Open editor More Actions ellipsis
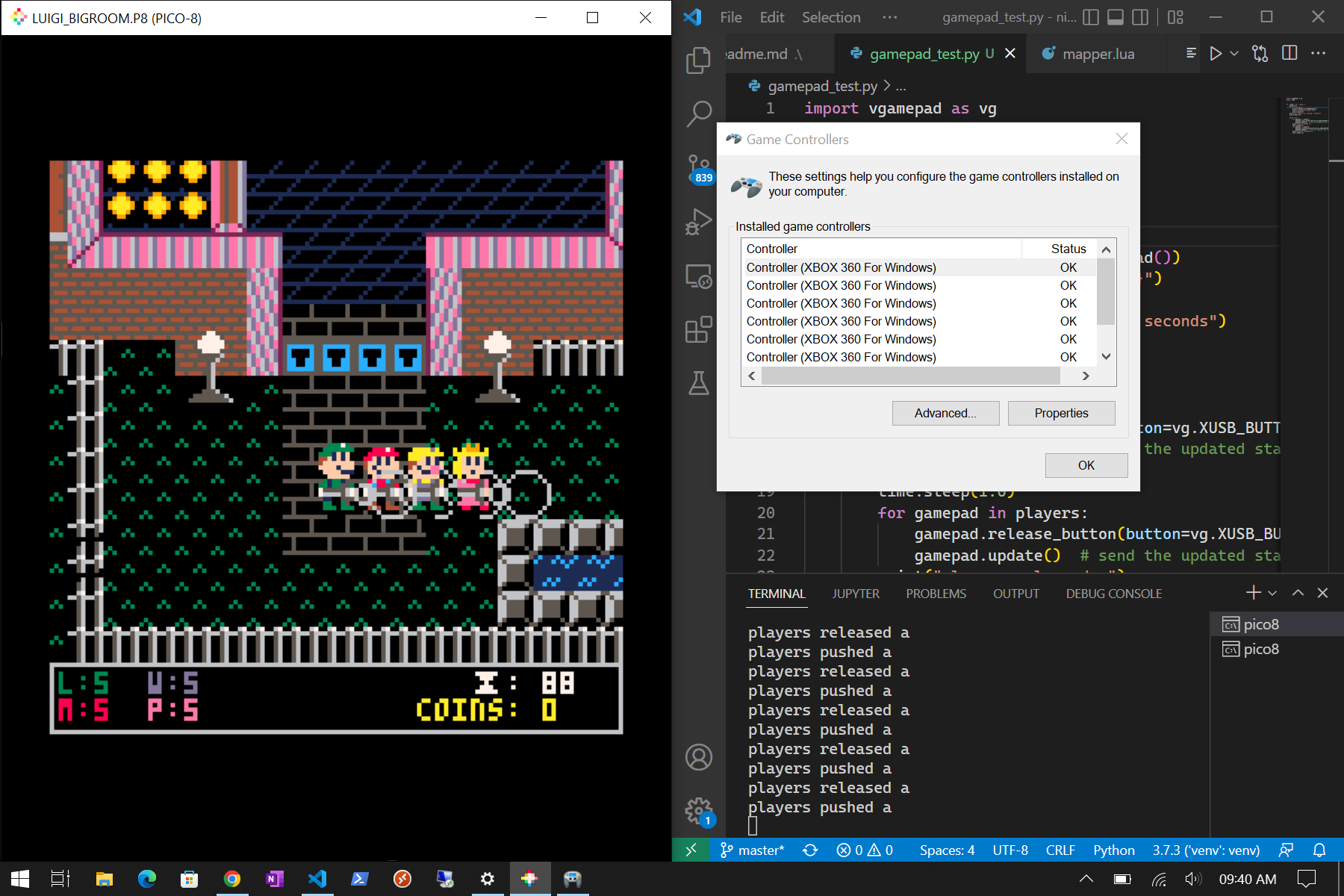 [1319, 54]
